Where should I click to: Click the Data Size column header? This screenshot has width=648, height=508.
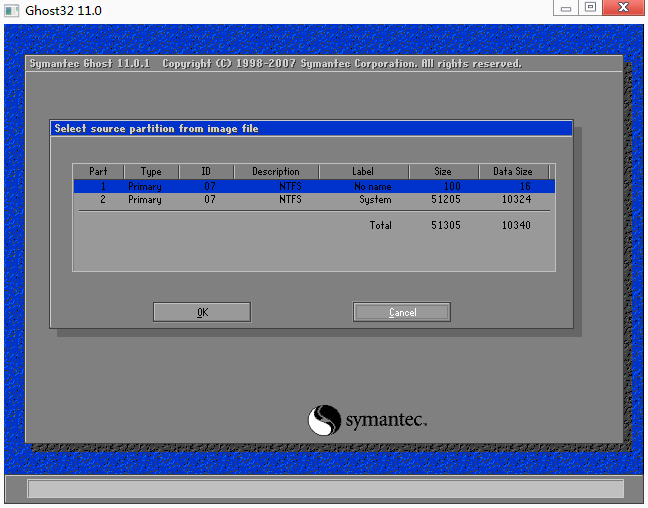pos(513,172)
